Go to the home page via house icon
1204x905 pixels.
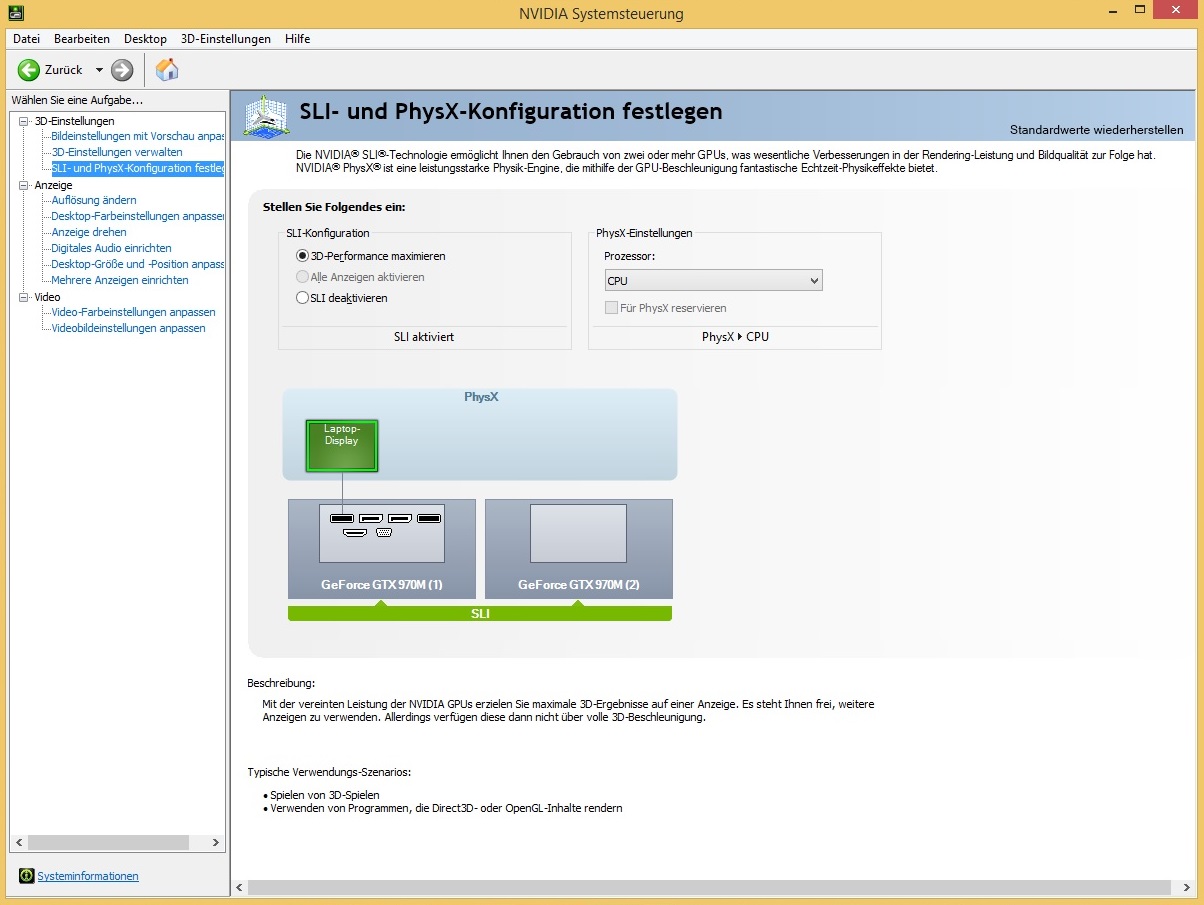167,70
